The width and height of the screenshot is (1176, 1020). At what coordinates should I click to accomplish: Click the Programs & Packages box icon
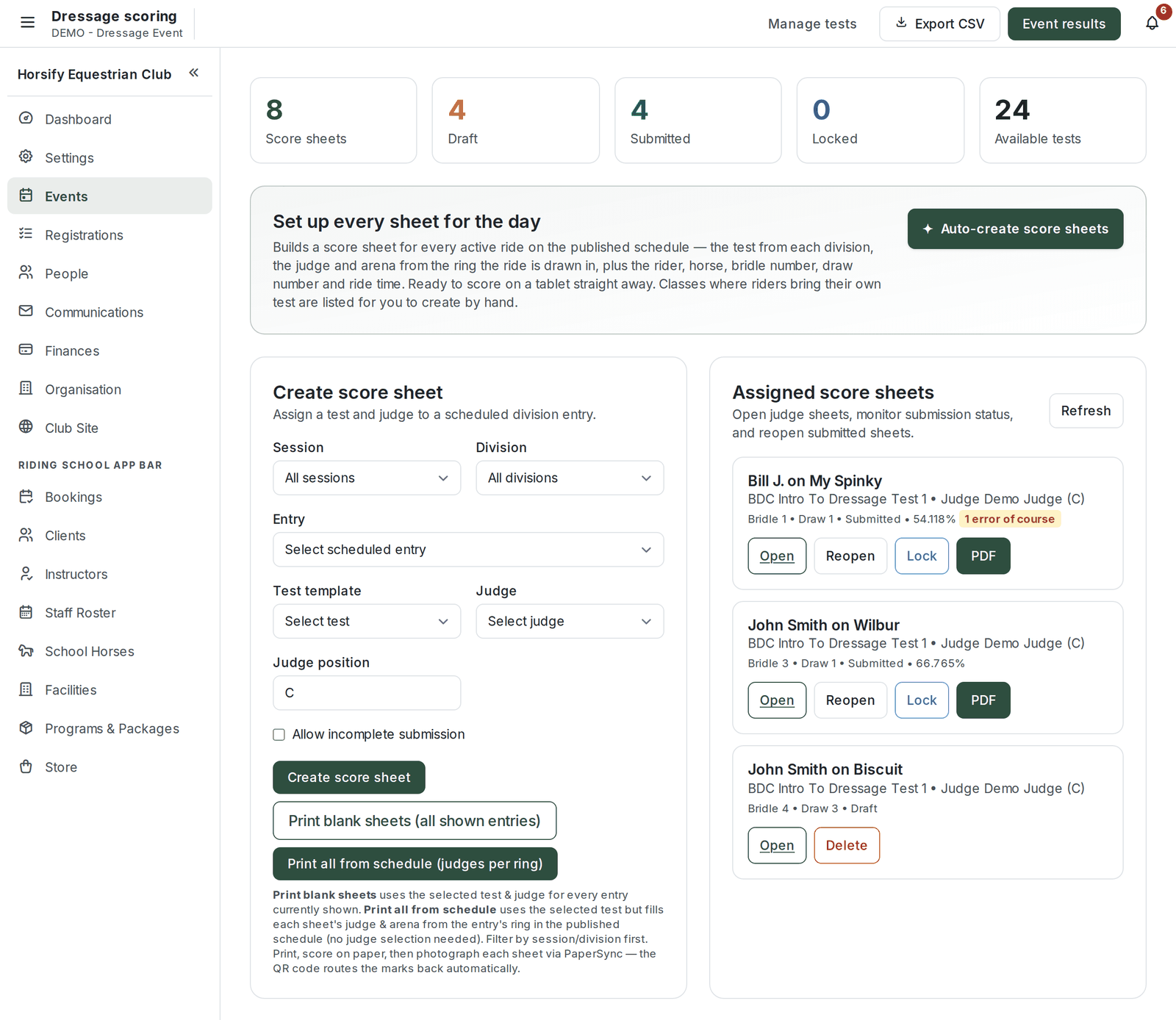click(26, 728)
